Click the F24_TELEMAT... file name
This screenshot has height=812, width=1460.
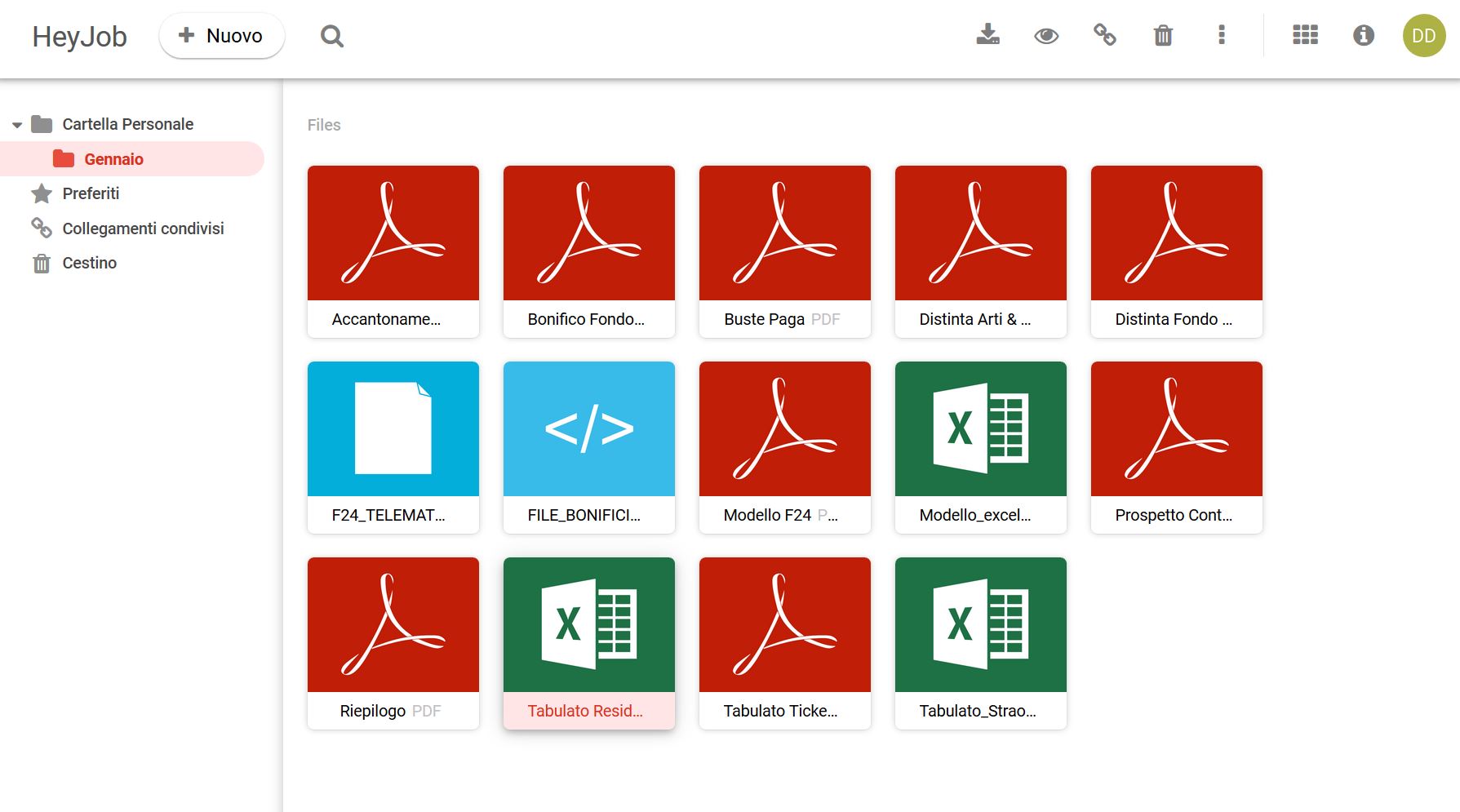[x=388, y=515]
